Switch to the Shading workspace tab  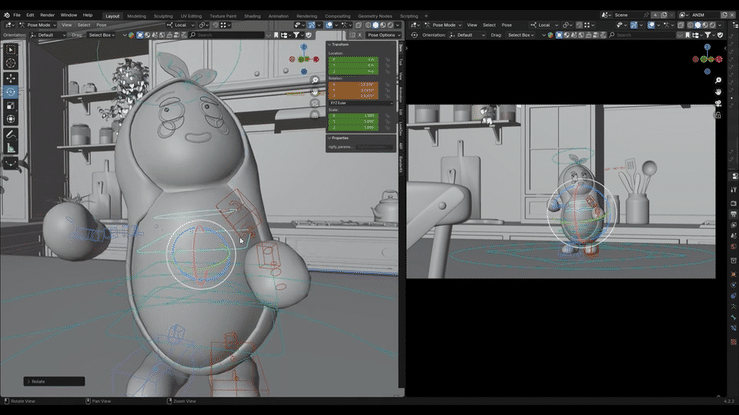(x=252, y=16)
